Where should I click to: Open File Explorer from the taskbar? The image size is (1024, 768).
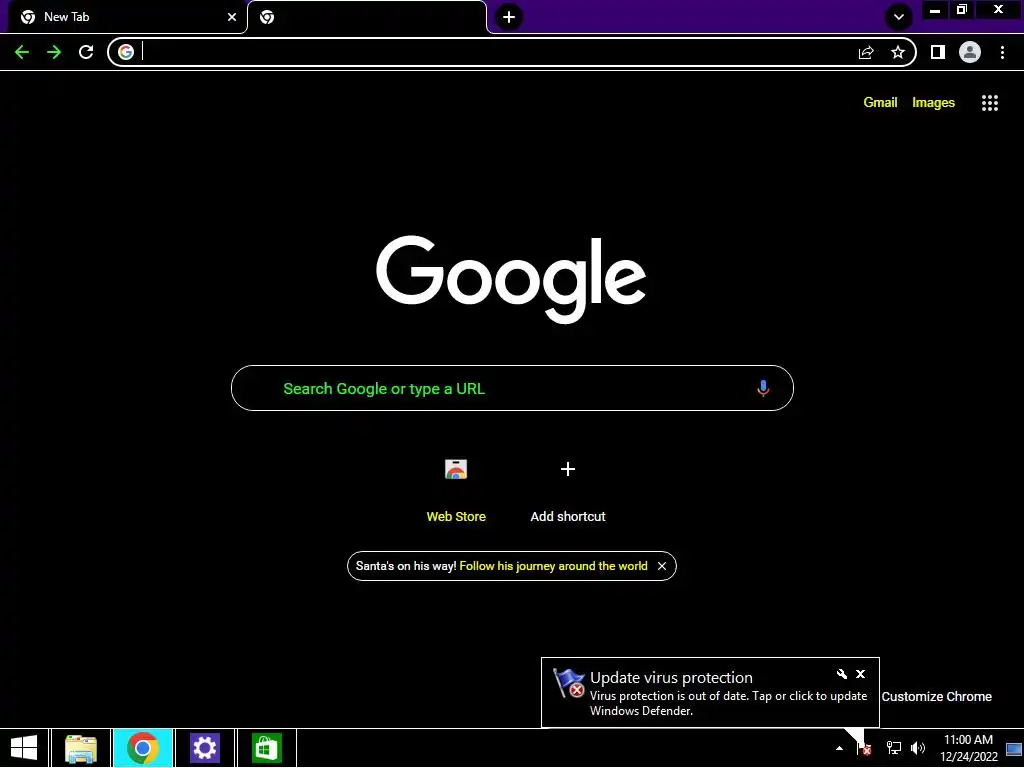[x=81, y=748]
